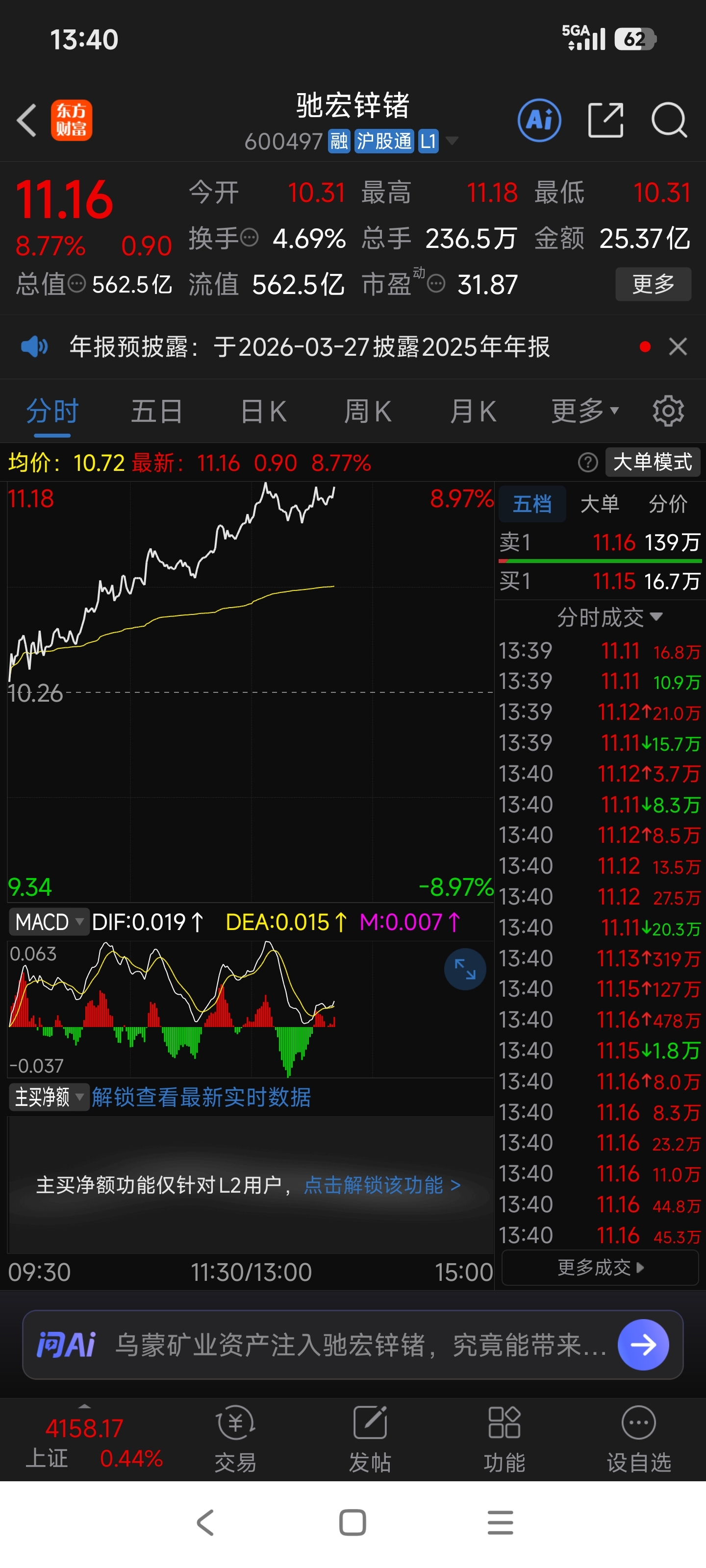Image resolution: width=706 pixels, height=1568 pixels.
Task: Switch to the 周K chart tab
Action: click(368, 412)
